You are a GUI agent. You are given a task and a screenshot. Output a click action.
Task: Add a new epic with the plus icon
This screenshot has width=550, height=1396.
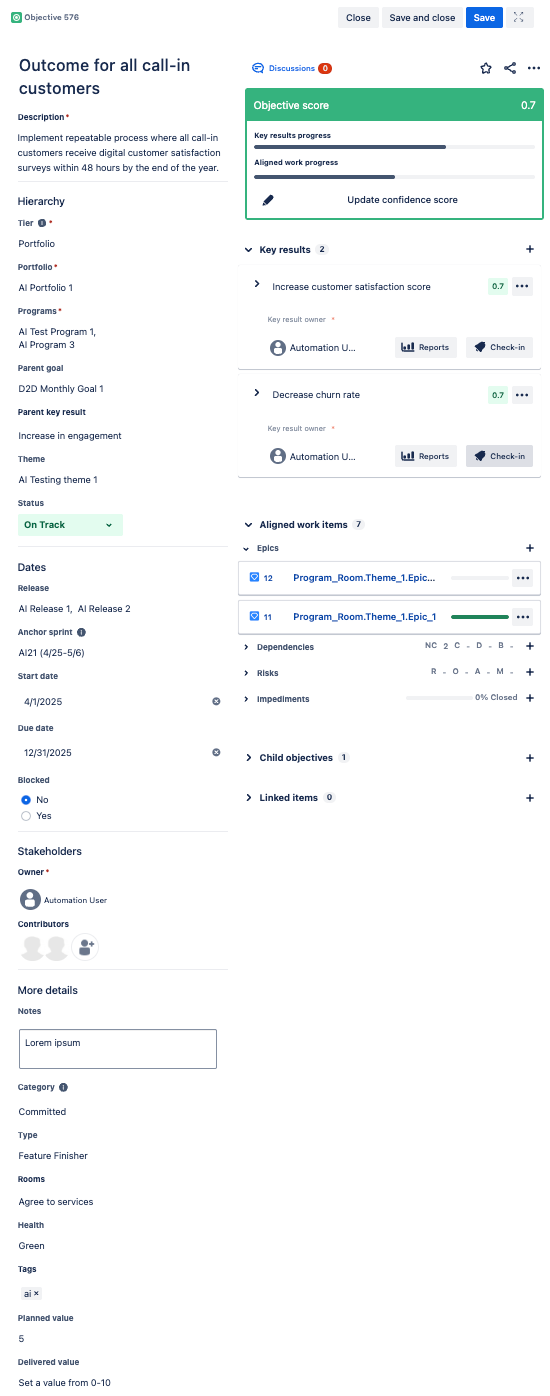coord(530,548)
